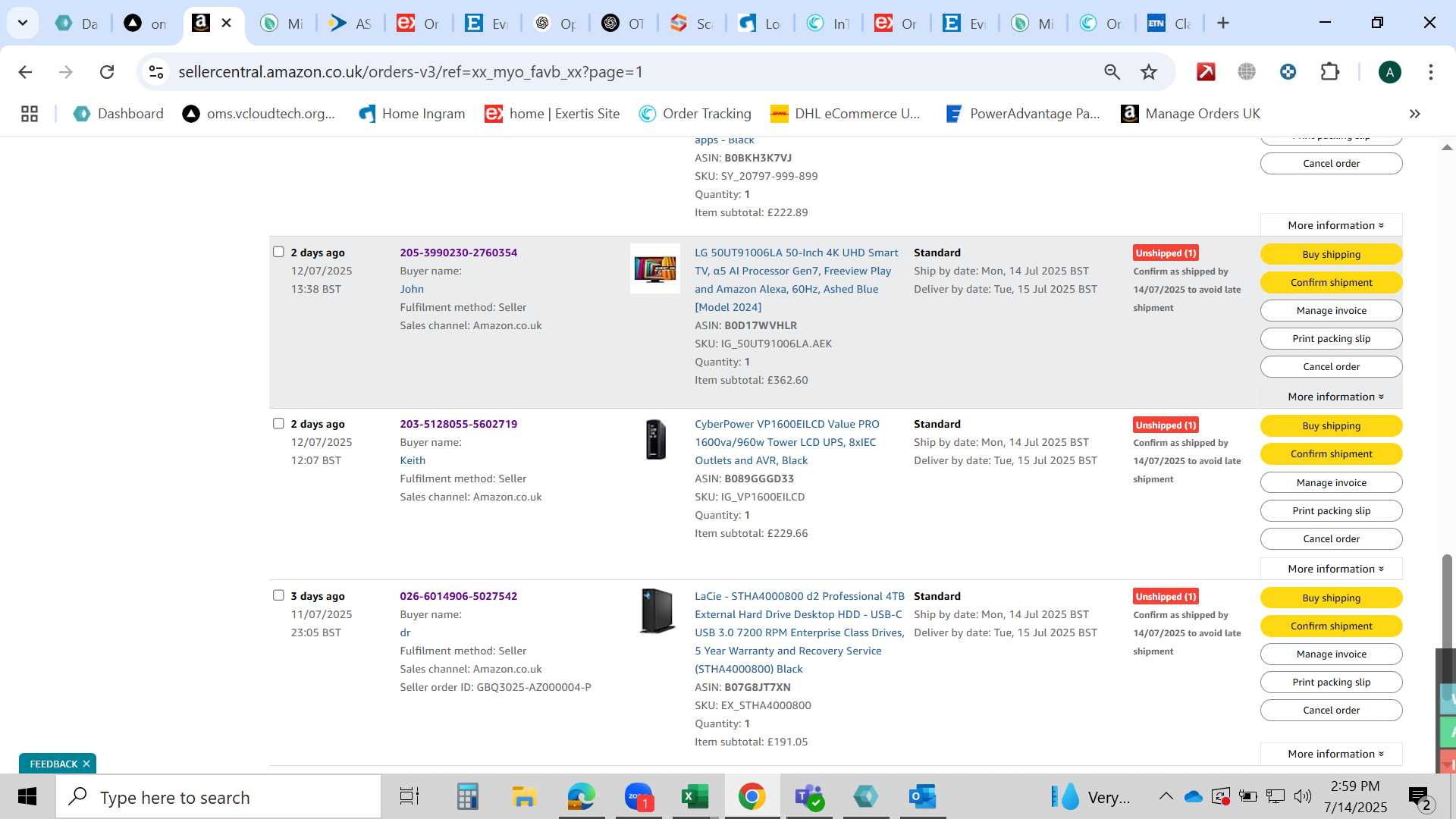This screenshot has height=819, width=1456.
Task: Open the Extensions puzzle icon
Action: click(x=1329, y=72)
